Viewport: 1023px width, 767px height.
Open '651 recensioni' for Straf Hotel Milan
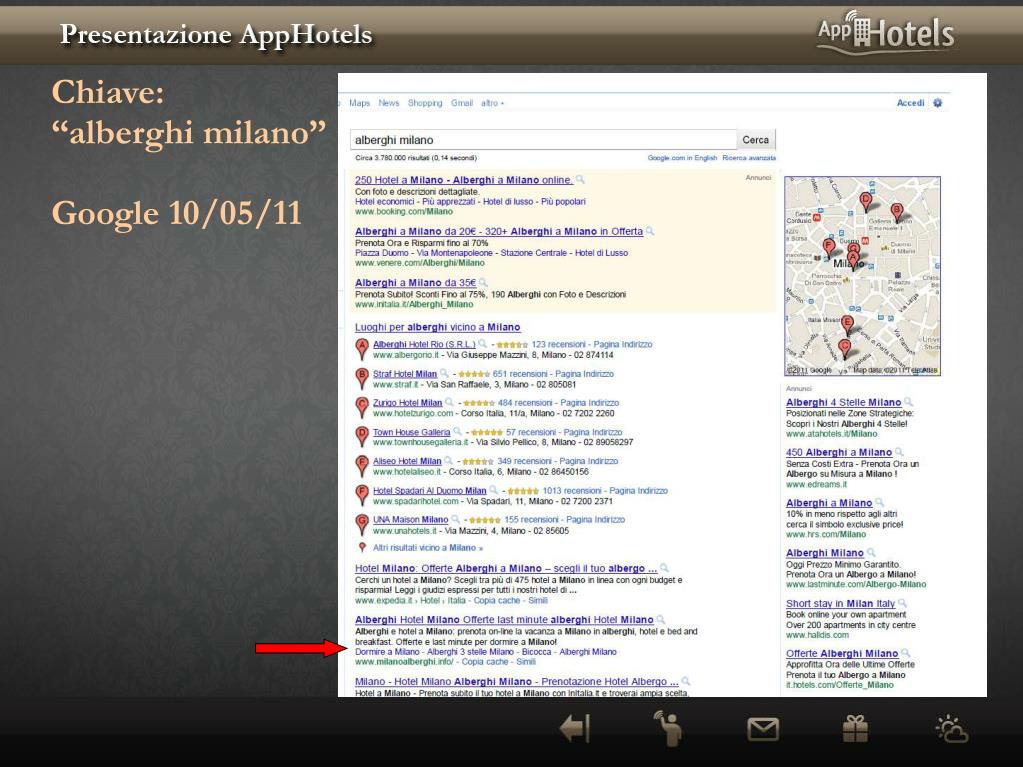click(520, 374)
